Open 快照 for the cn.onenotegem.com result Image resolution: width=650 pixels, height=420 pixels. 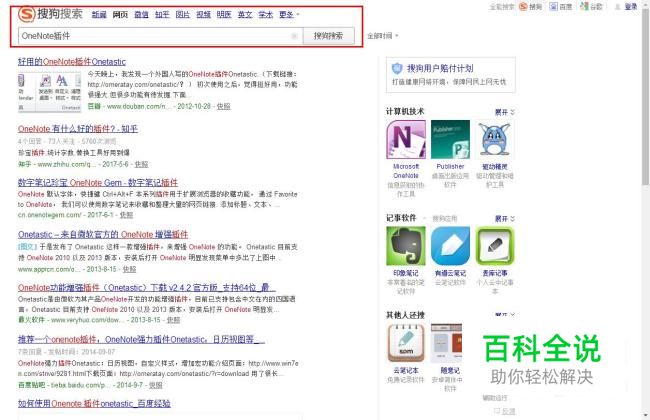point(126,215)
